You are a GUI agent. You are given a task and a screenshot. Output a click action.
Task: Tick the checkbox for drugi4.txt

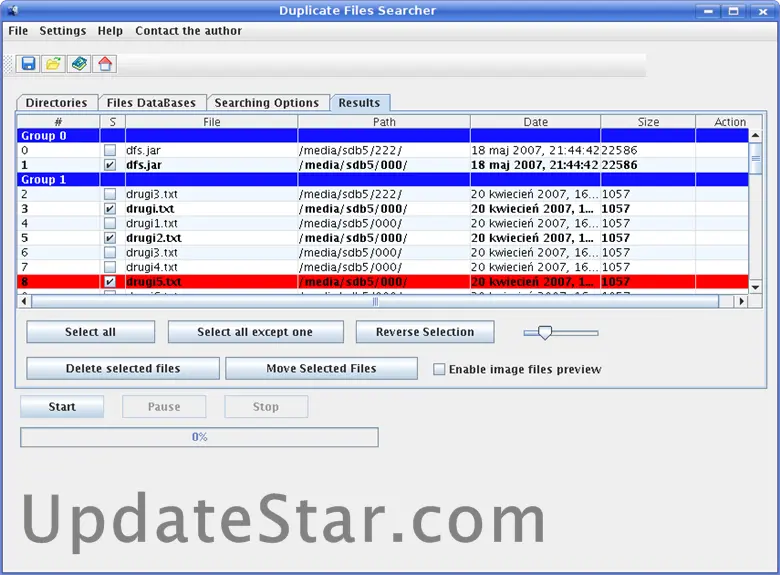coord(110,267)
